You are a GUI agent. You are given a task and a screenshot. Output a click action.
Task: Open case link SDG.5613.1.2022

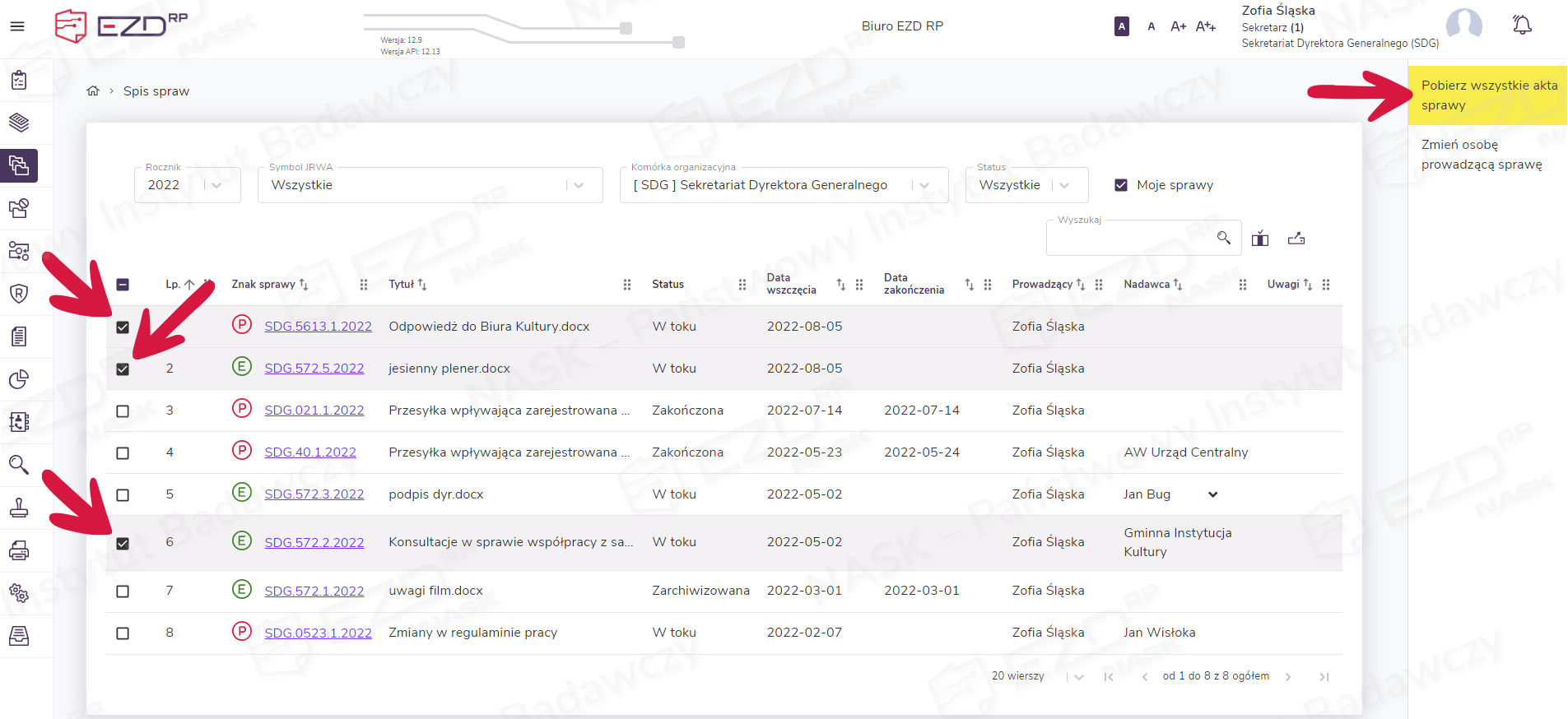[x=318, y=327]
